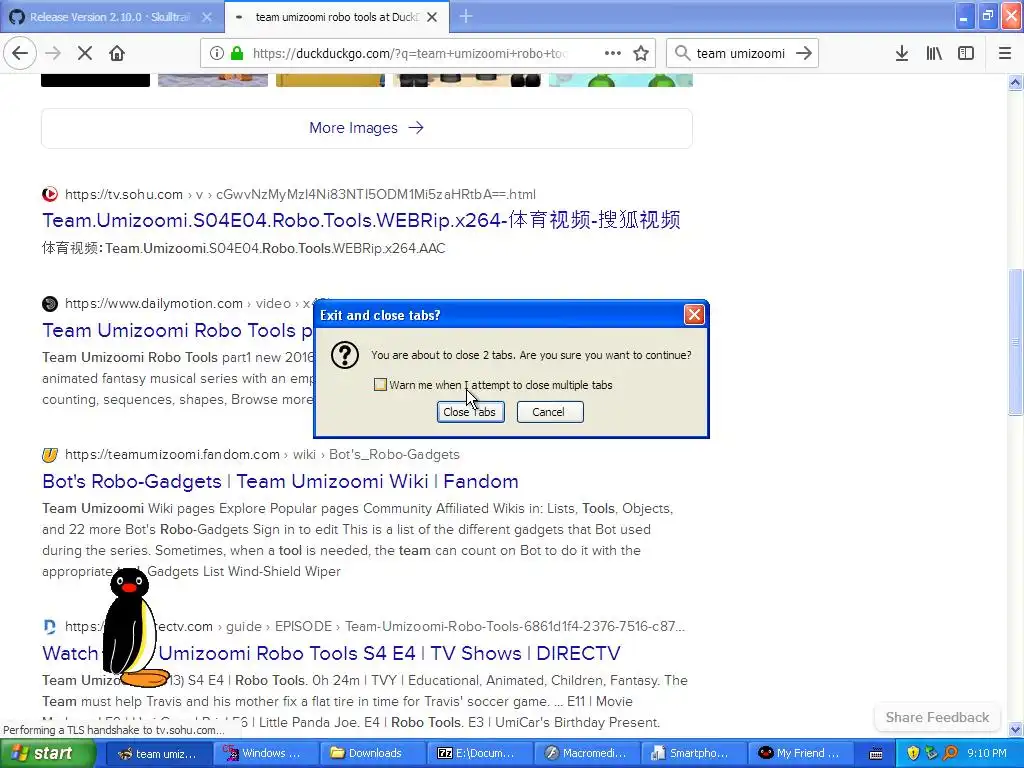Close the Exit and close tabs dialog
Screen dimensions: 1024x768
coord(694,315)
